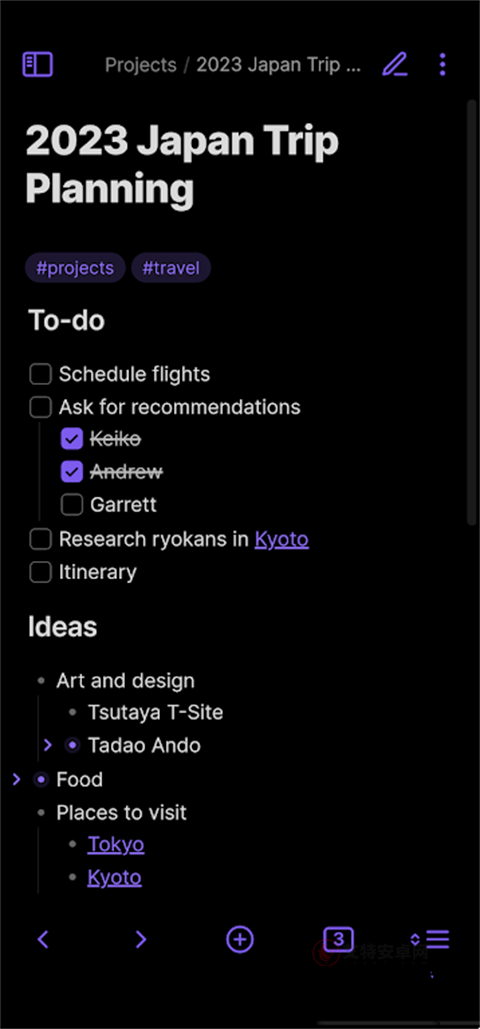The height and width of the screenshot is (1029, 480).
Task: Follow the Tokyo link under Places to visit
Action: 116,844
